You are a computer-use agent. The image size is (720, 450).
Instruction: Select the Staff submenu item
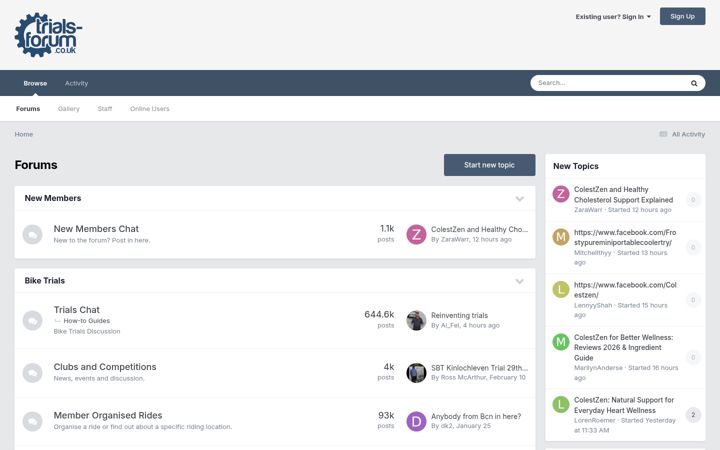tap(105, 109)
